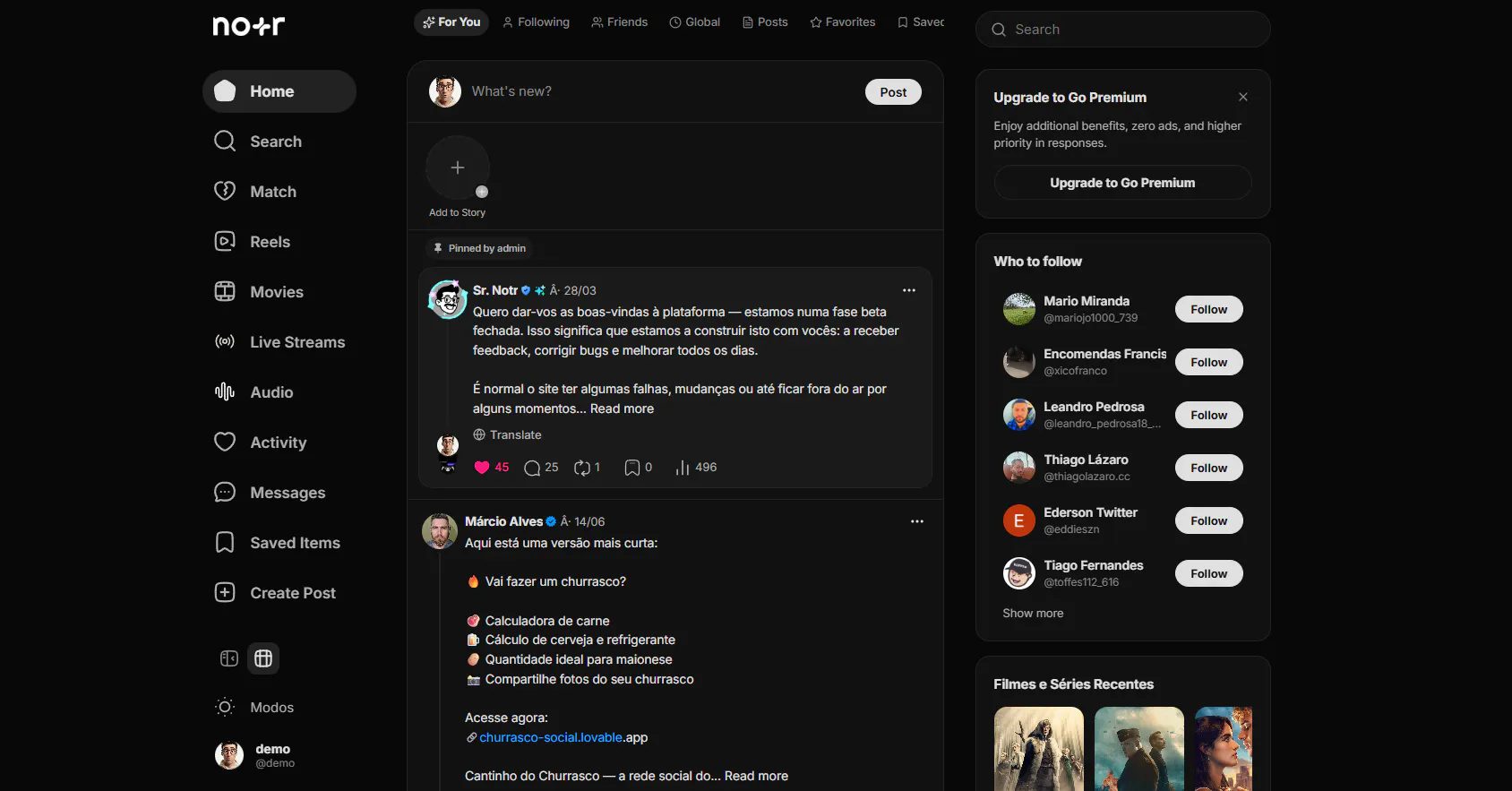Open Sr. Notr's profile avatar
The width and height of the screenshot is (1512, 791).
point(448,300)
